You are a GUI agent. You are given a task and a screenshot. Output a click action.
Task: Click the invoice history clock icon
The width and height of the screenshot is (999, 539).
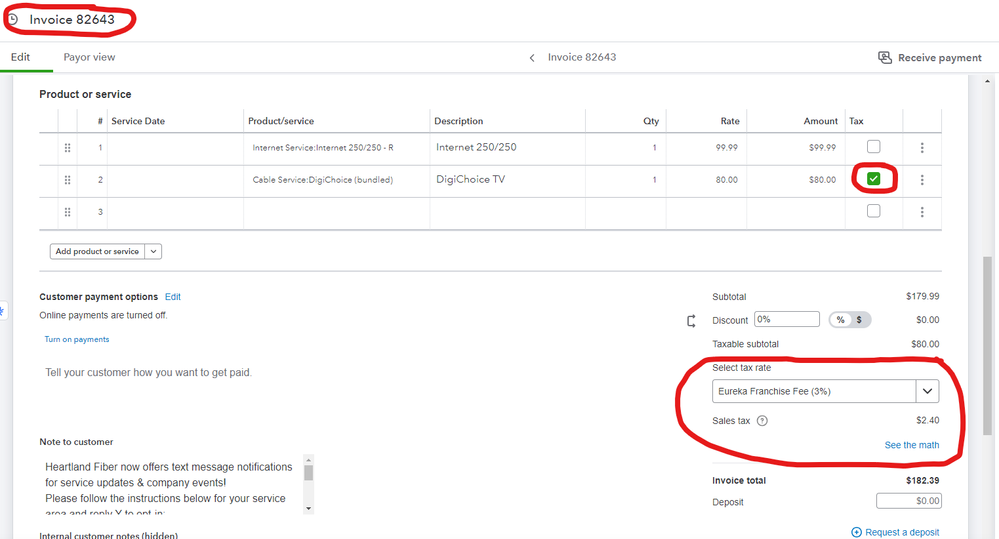[x=13, y=19]
